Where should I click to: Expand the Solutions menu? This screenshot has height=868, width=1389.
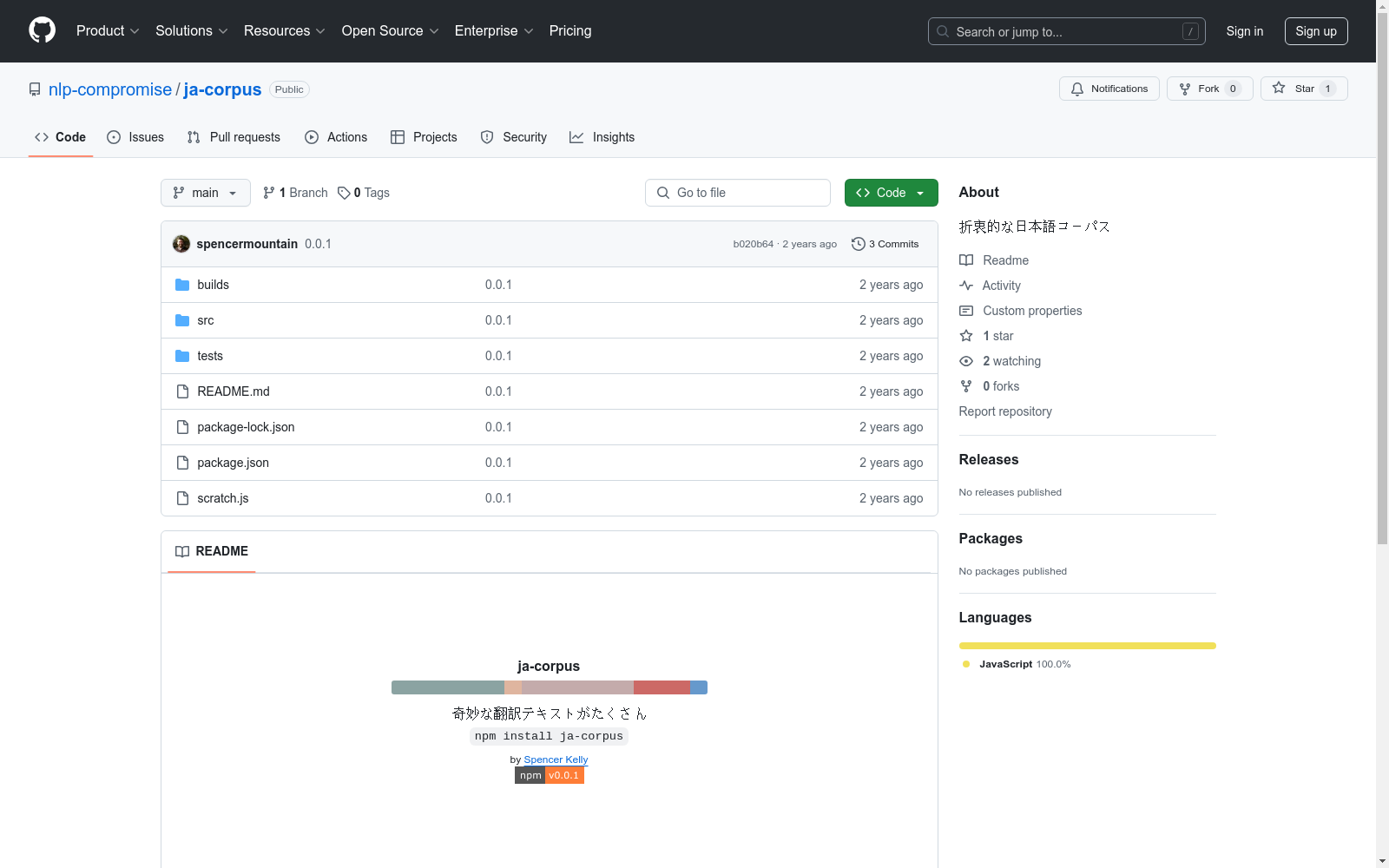tap(192, 30)
